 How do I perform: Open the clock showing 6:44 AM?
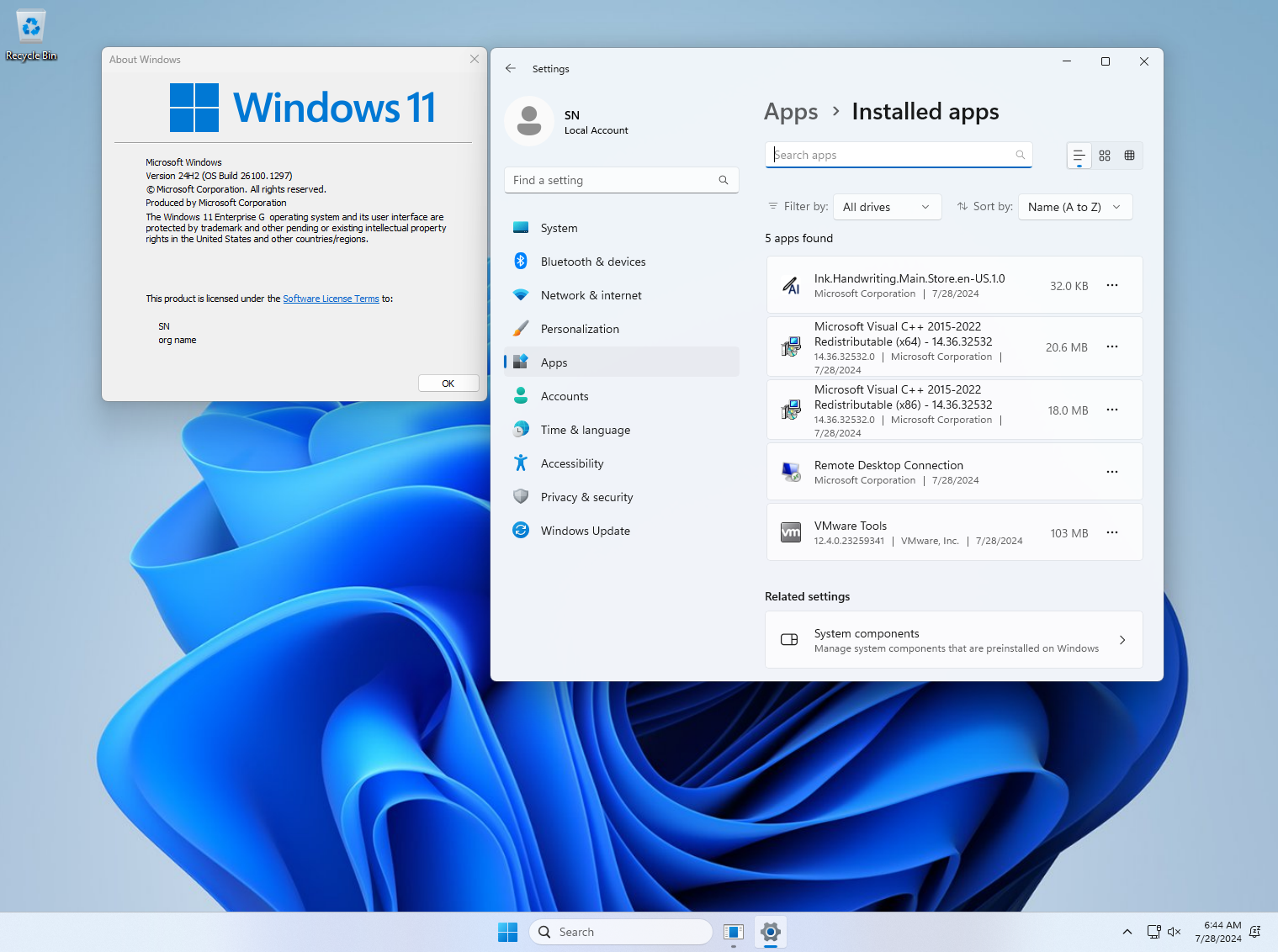1218,932
